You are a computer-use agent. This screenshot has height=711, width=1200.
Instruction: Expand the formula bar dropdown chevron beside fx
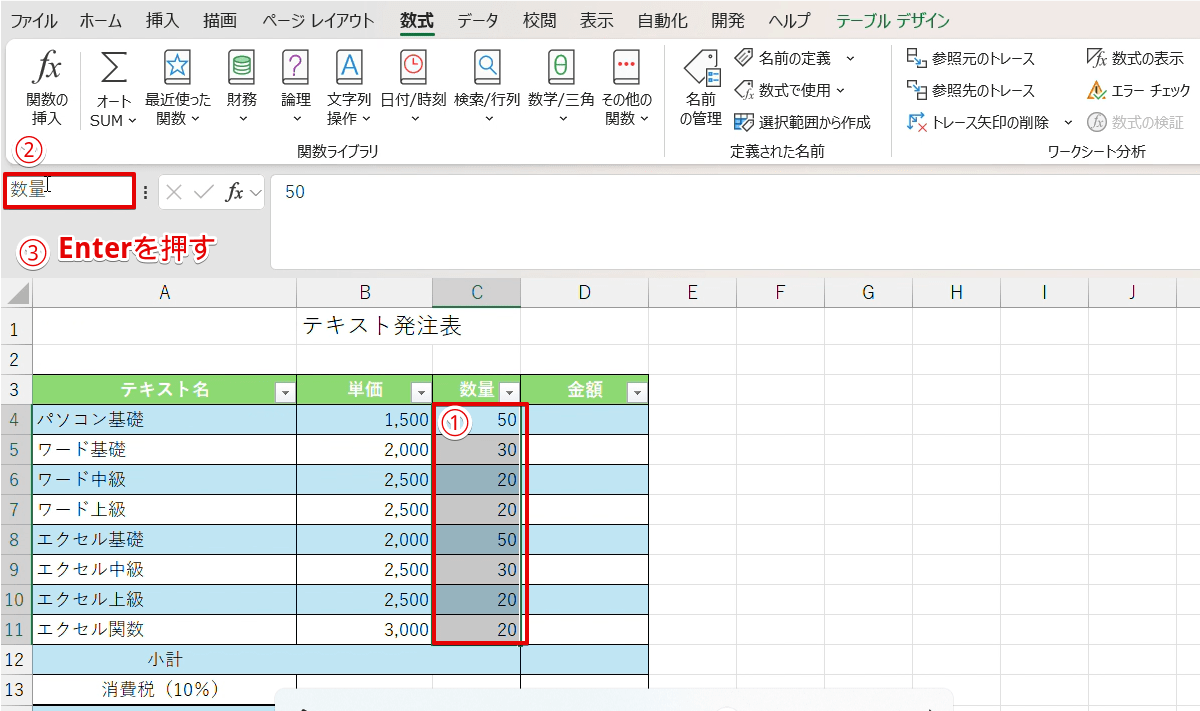(x=255, y=192)
